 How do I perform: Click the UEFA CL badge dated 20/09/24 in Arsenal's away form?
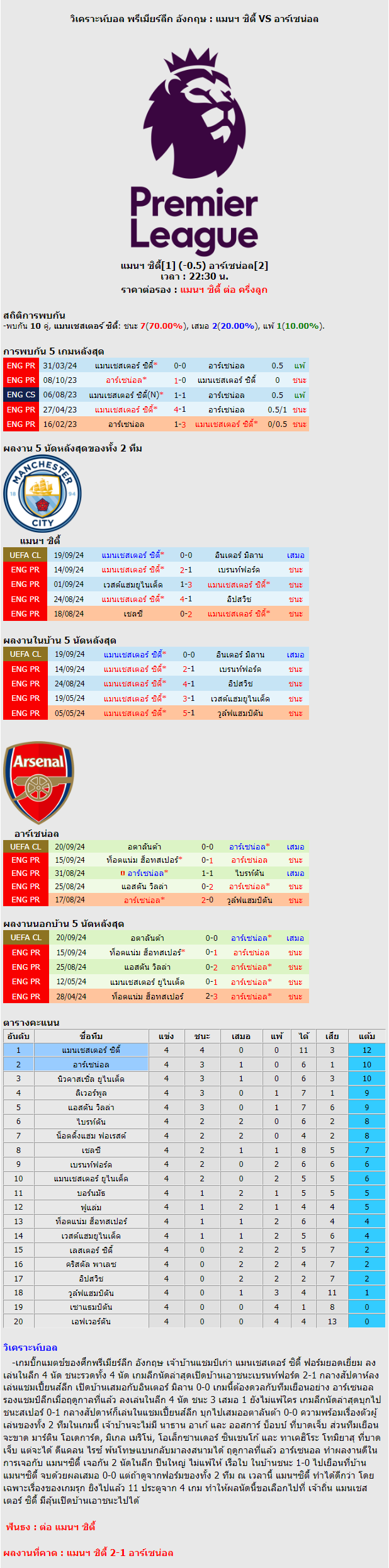pos(25,938)
